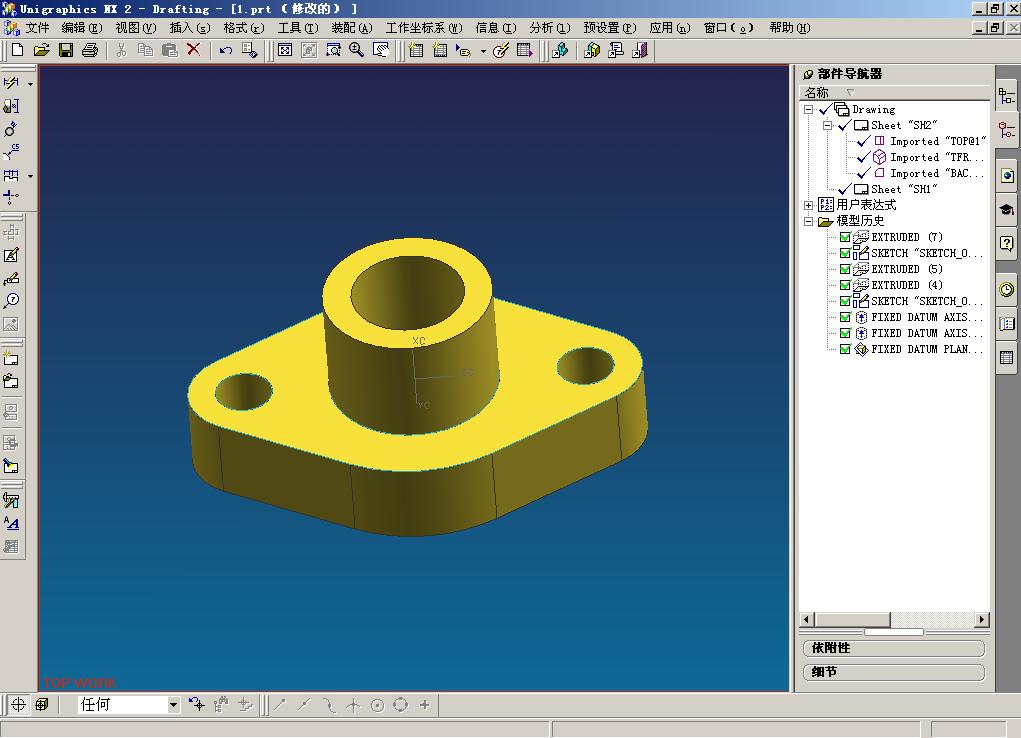Click the Exit door icon in toolbar
The width and height of the screenshot is (1021, 738).
pyautogui.click(x=641, y=50)
